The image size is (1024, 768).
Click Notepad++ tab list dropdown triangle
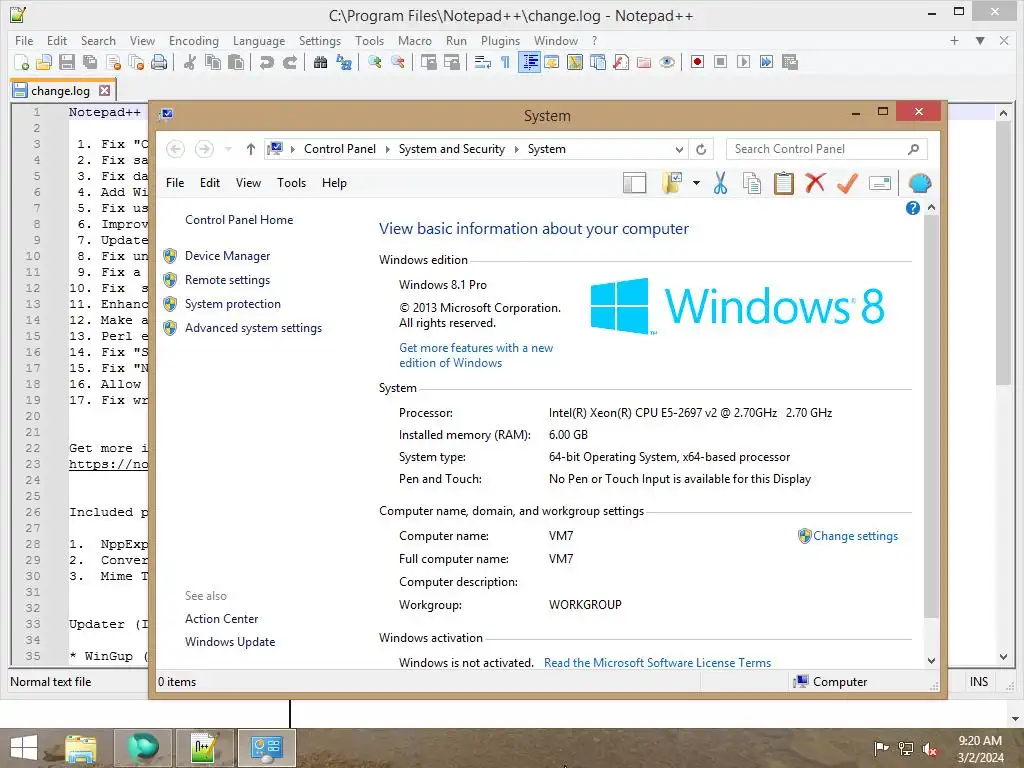pos(980,40)
